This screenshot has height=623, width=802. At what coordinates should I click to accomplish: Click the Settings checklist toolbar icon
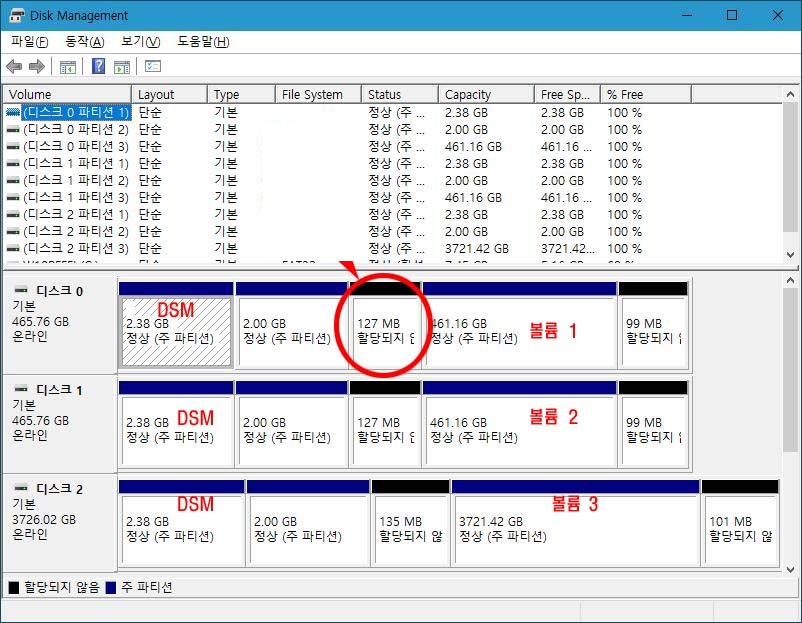[152, 67]
